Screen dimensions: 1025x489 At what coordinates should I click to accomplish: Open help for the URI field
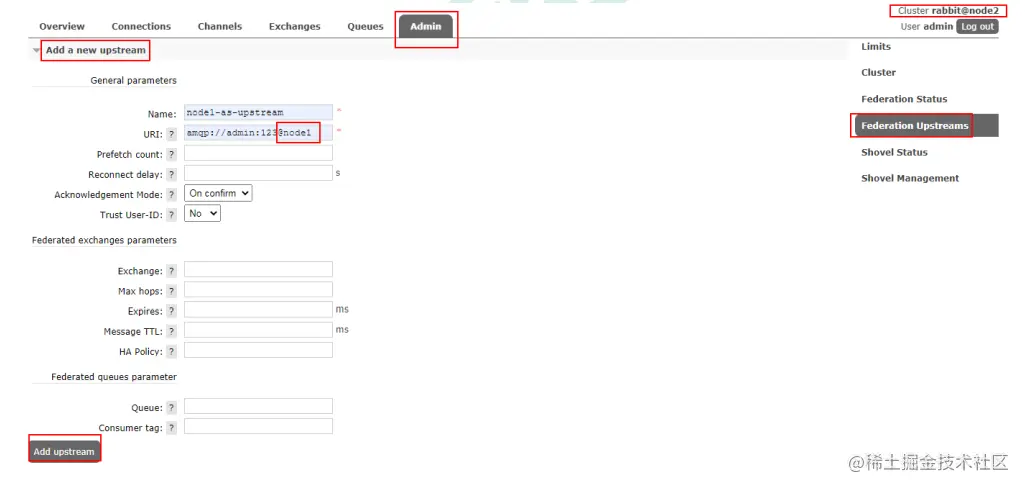point(171,134)
